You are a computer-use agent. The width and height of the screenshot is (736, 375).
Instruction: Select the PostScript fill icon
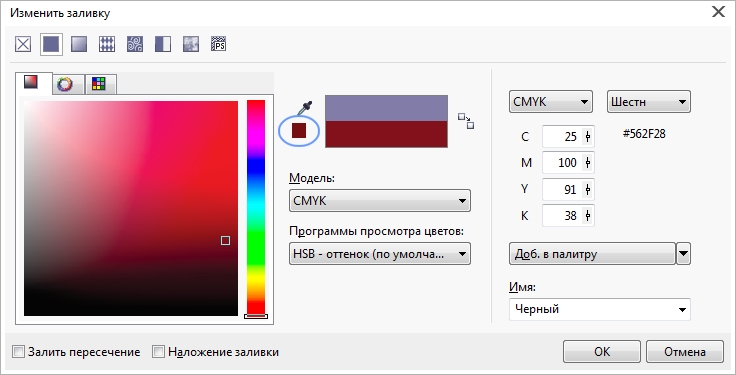(219, 45)
